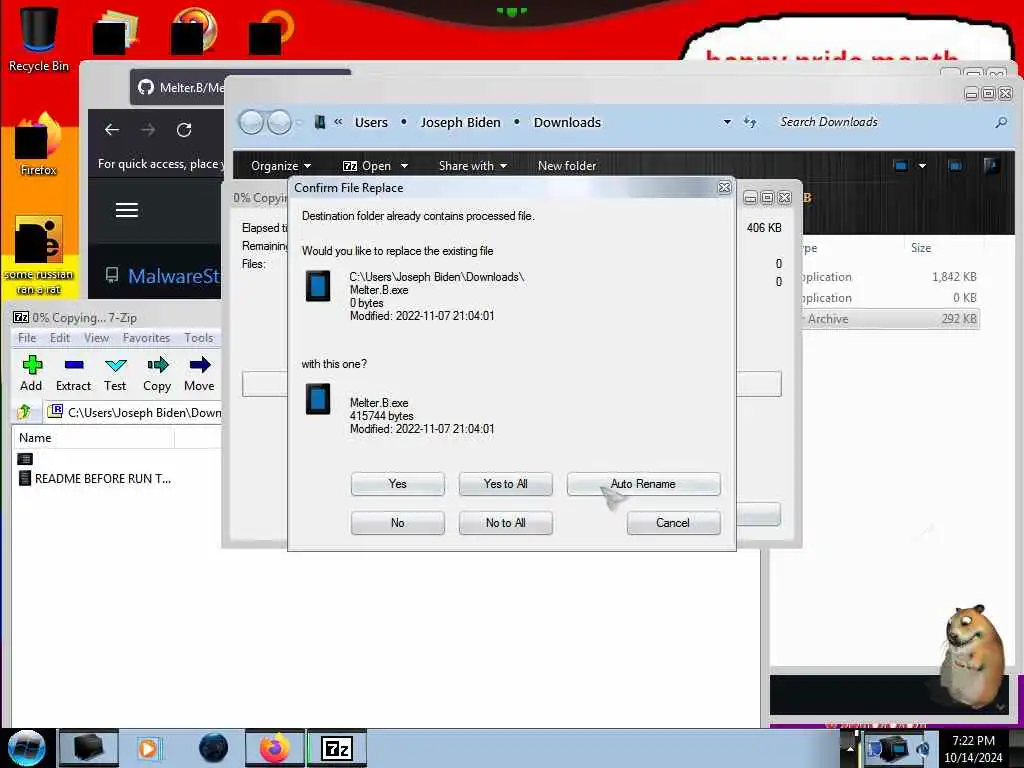Open the MalwareStudio repository link

173,276
